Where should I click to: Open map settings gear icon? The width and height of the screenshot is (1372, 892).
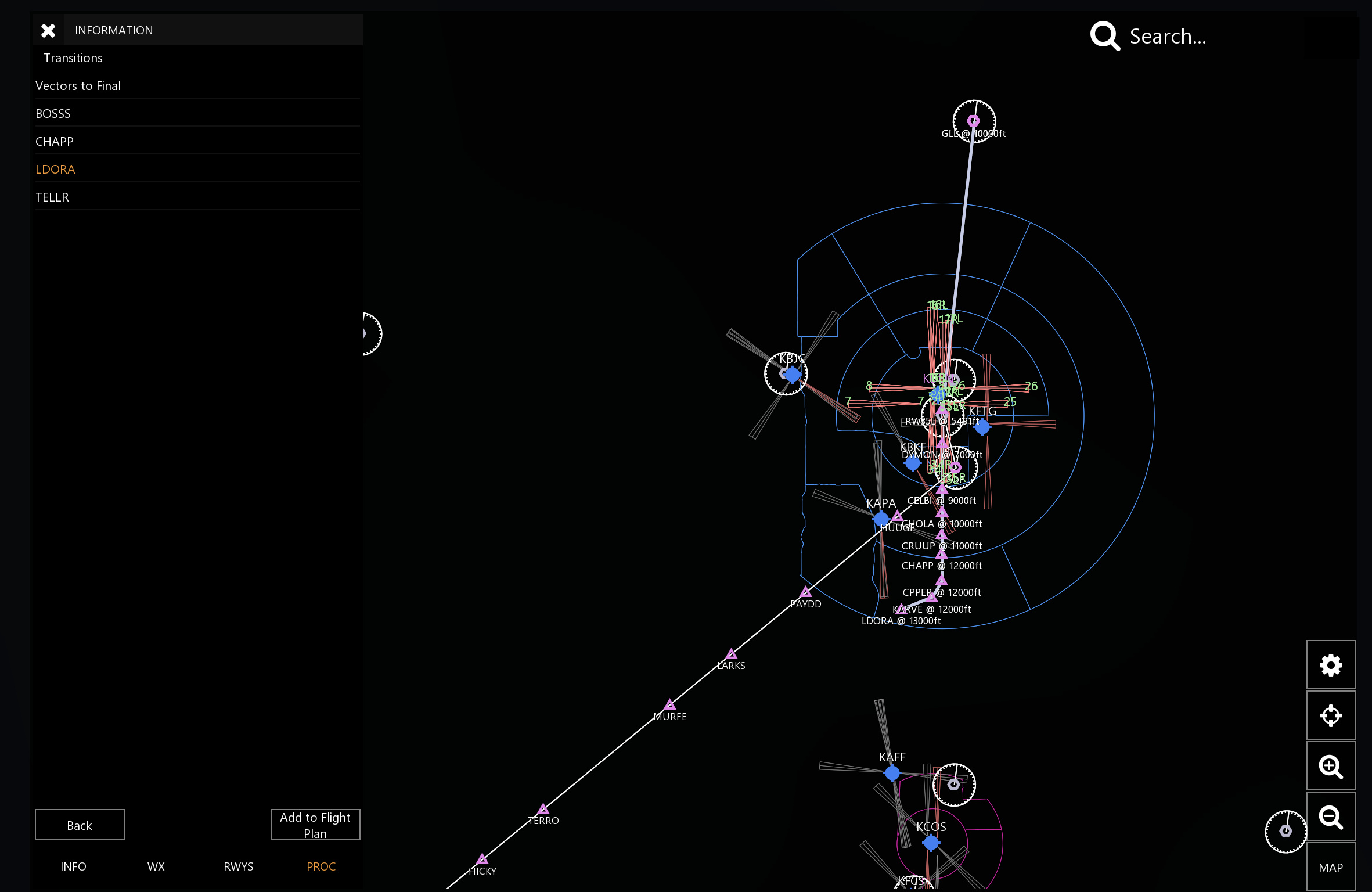point(1331,665)
